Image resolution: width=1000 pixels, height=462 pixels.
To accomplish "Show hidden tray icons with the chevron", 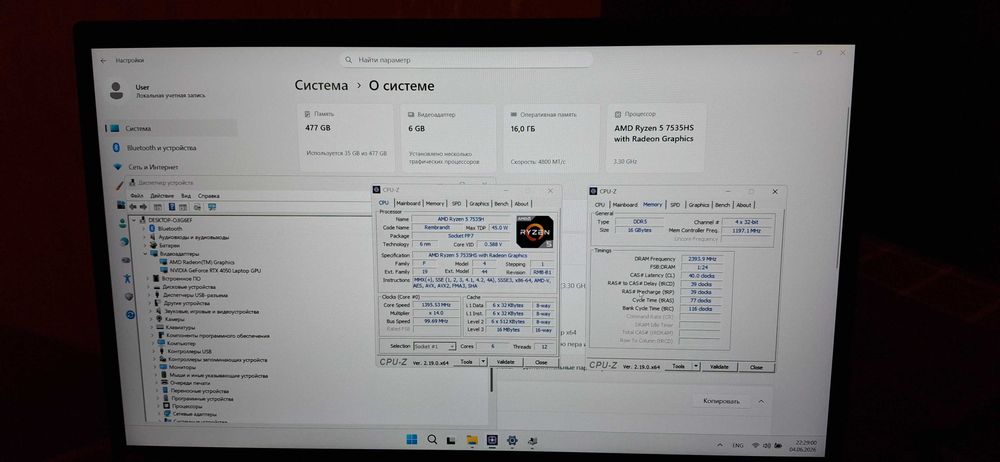I will 720,445.
